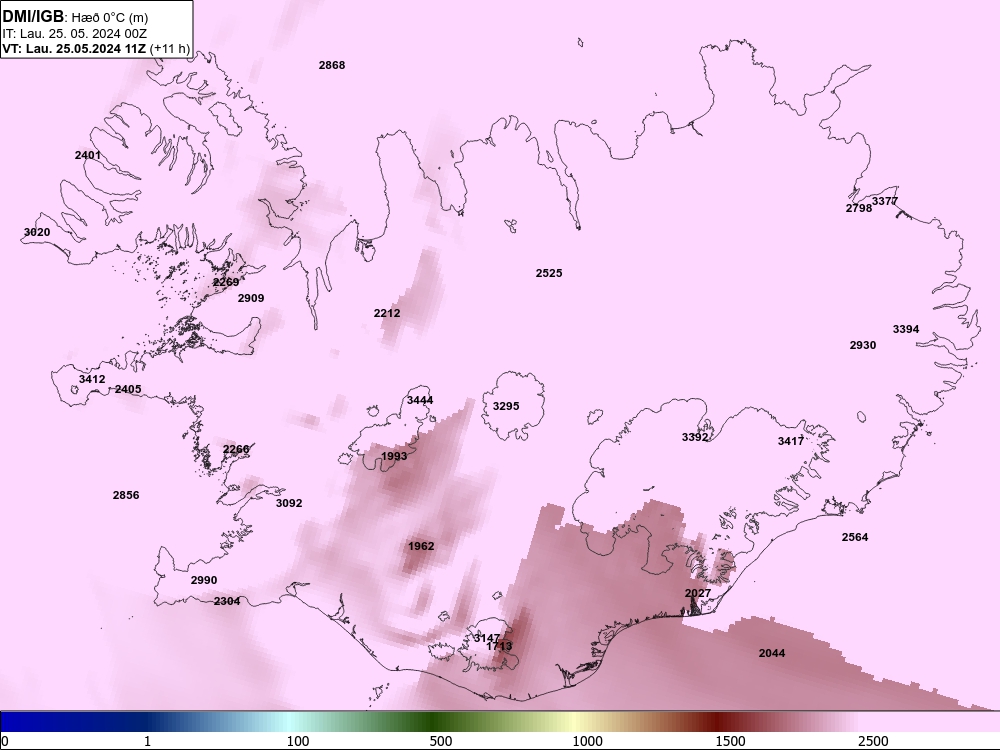
Task: Select the 2401 label in the Westfjords
Action: point(87,155)
